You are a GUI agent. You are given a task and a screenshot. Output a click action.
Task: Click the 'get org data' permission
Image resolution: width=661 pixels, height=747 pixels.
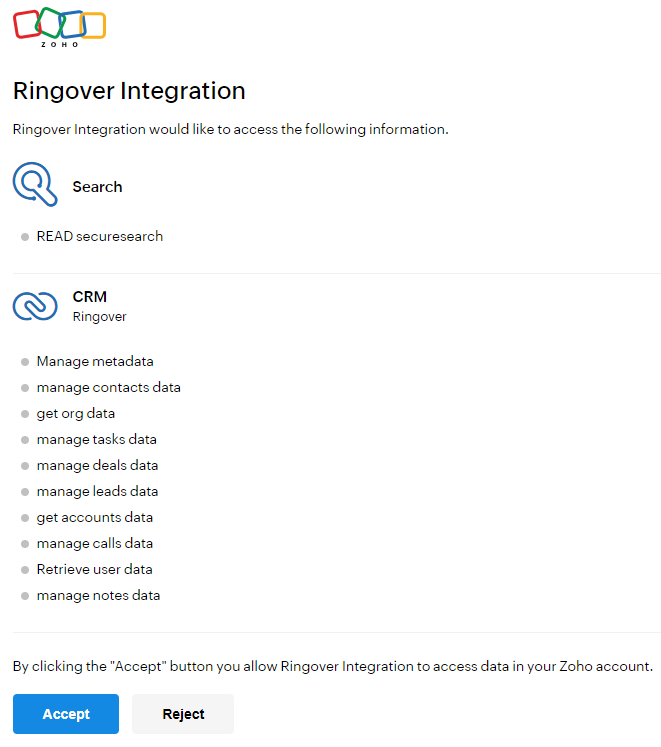(76, 414)
